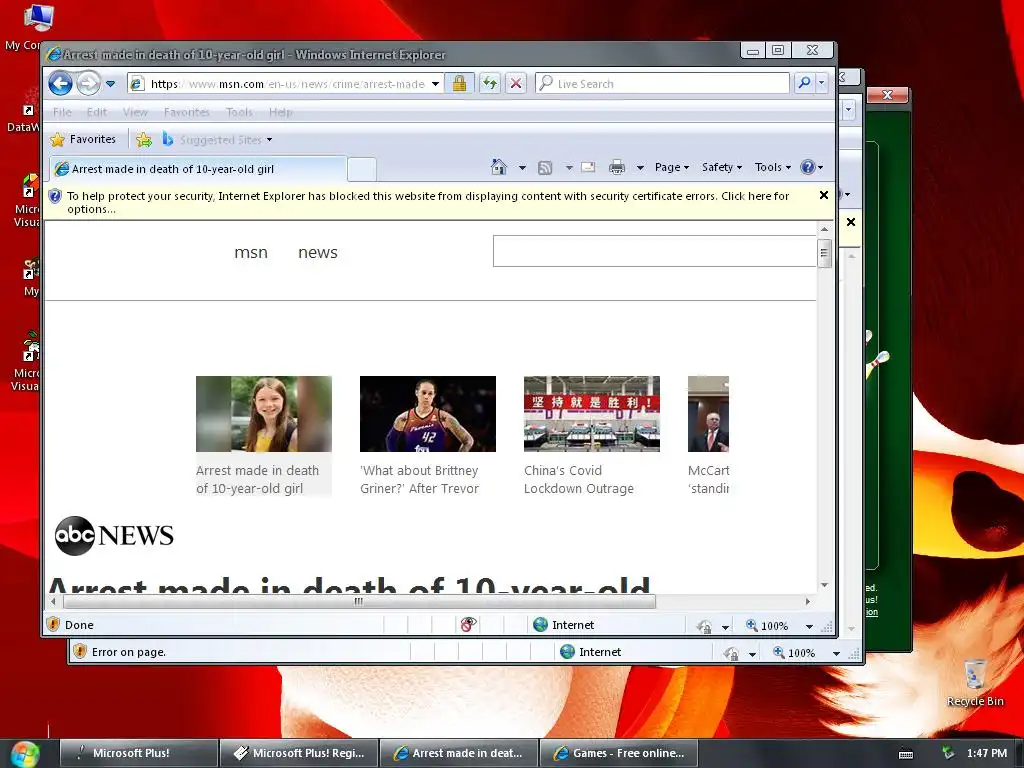Click the abc NEWS logo
1024x768 pixels.
114,536
